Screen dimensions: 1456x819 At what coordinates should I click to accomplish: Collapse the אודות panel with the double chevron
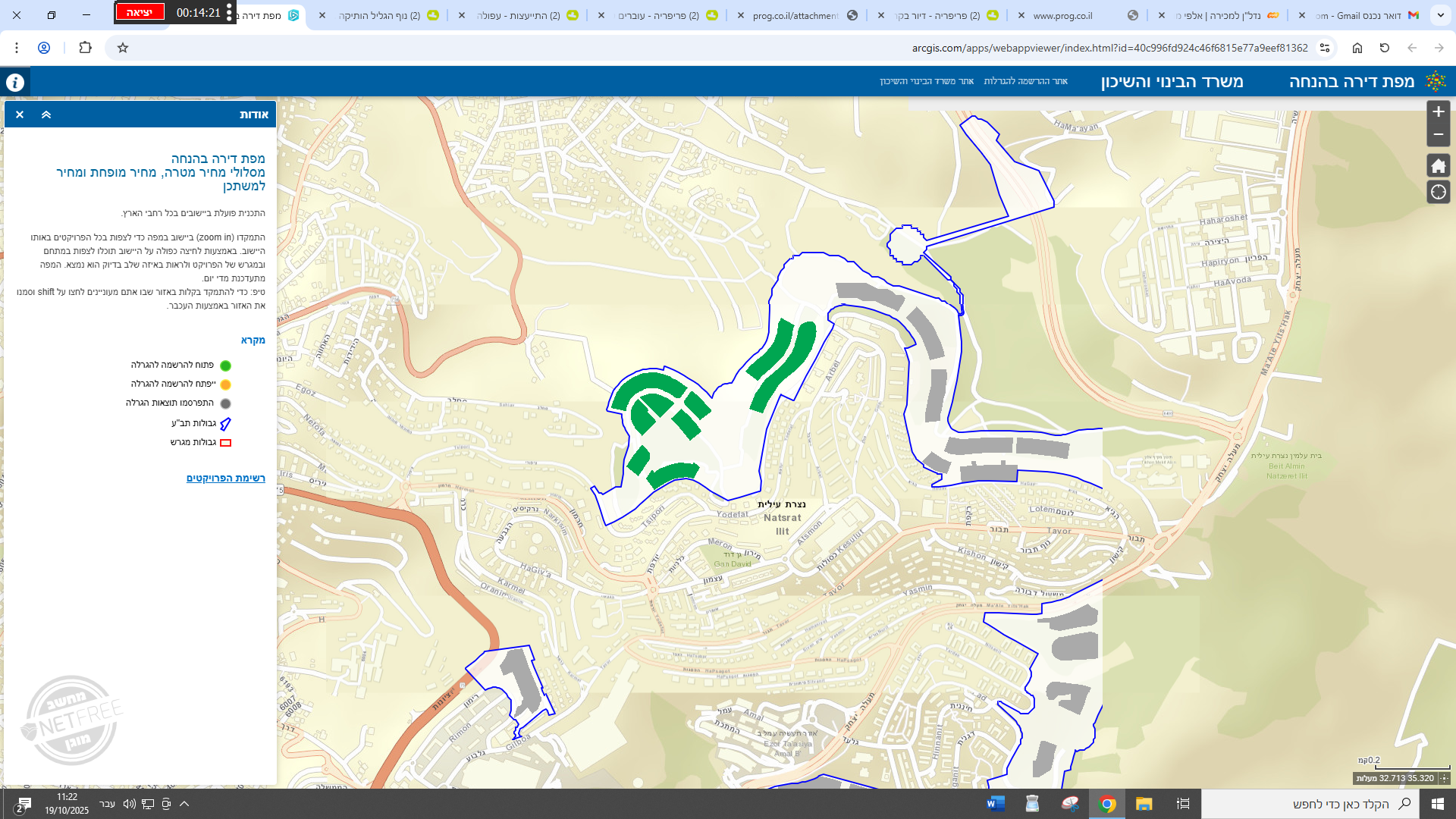pos(46,115)
